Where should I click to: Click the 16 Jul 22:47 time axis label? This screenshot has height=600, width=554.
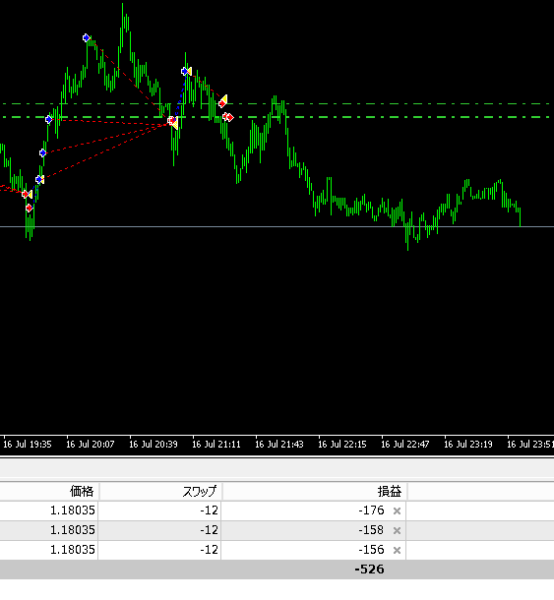(405, 444)
